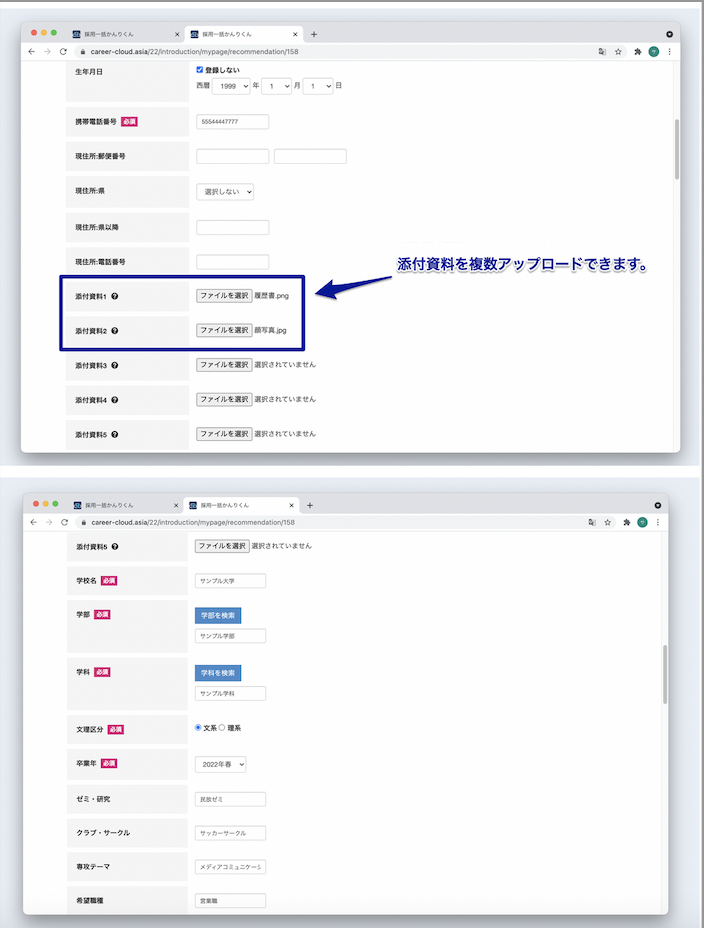
Task: Click the vertical scrollbar in the lower browser window
Action: pos(663,675)
